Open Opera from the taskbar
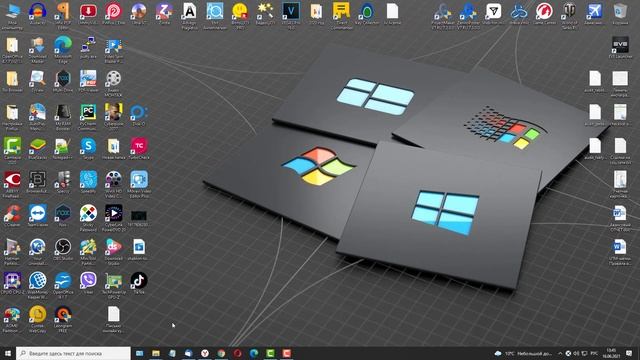Image resolution: width=640 pixels, height=360 pixels. (238, 353)
